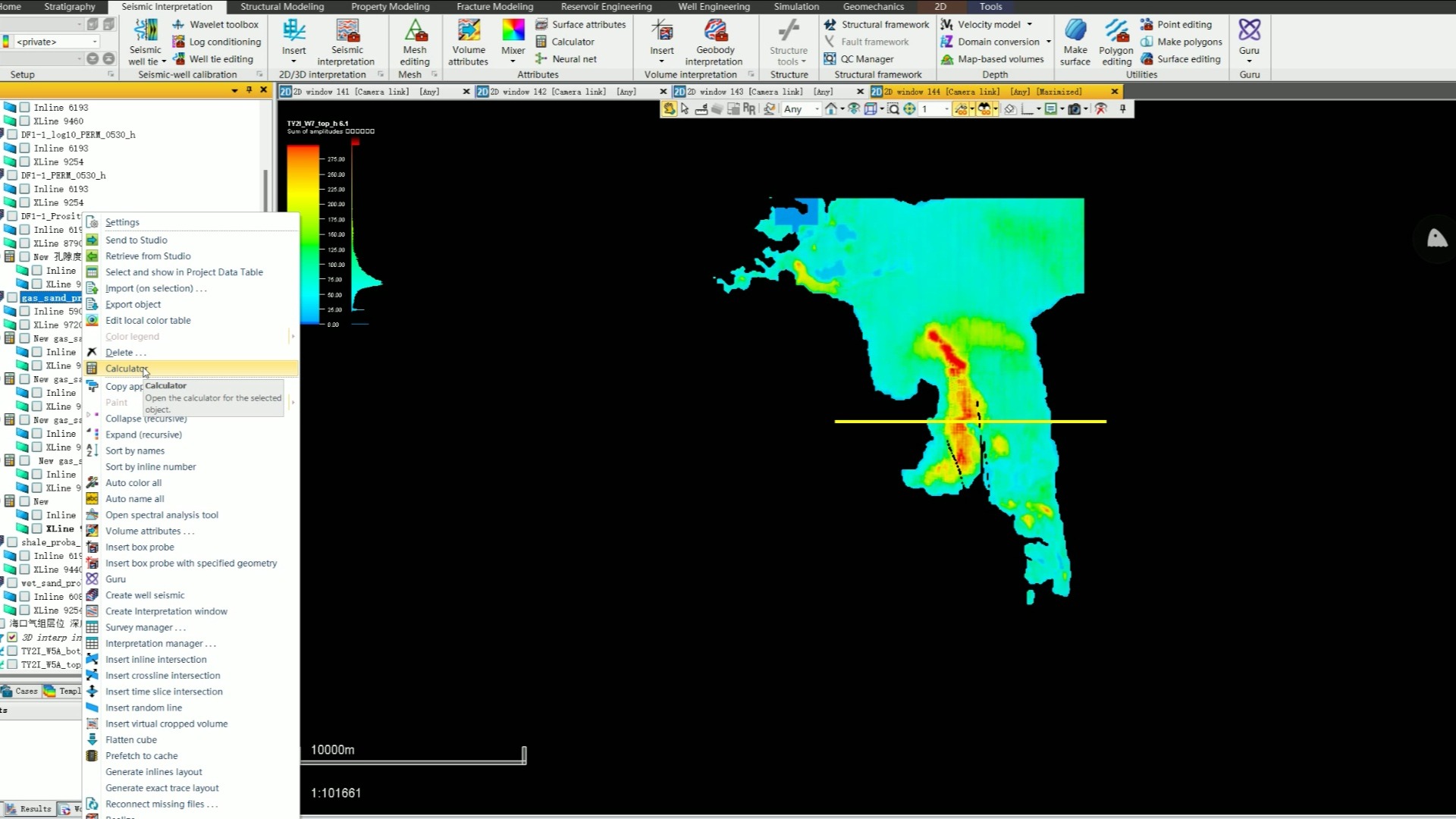Select Insert random line menu entry
Viewport: 1456px width, 819px height.
[x=191, y=708]
